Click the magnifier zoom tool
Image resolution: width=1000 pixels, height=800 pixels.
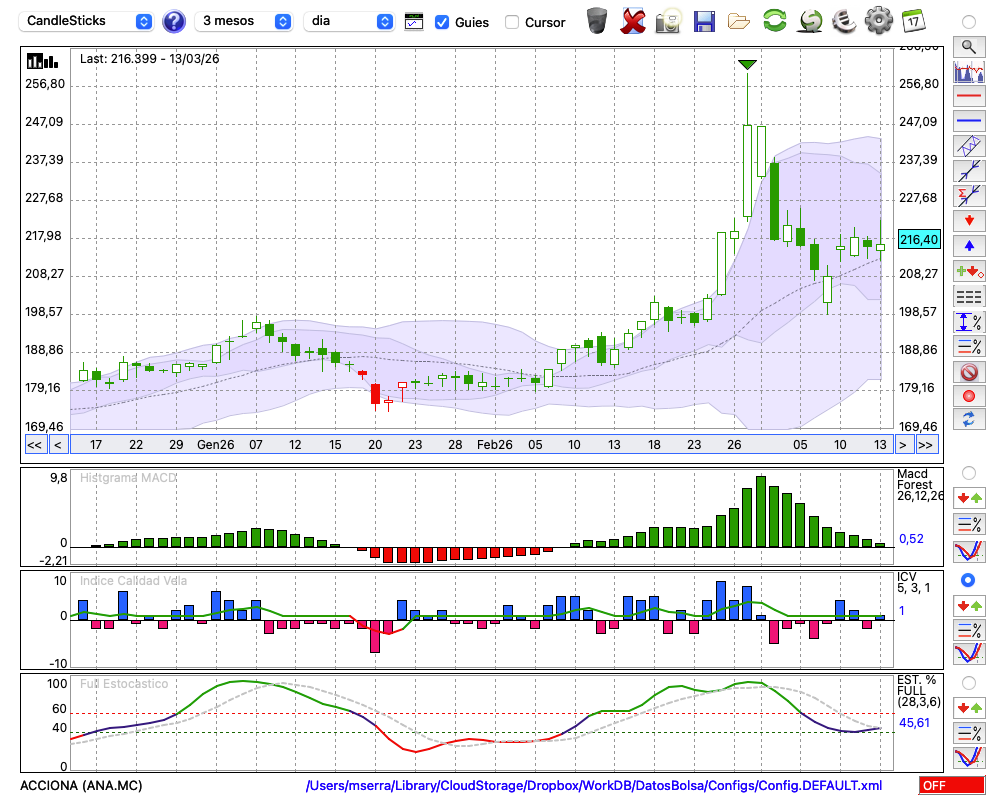tap(968, 46)
